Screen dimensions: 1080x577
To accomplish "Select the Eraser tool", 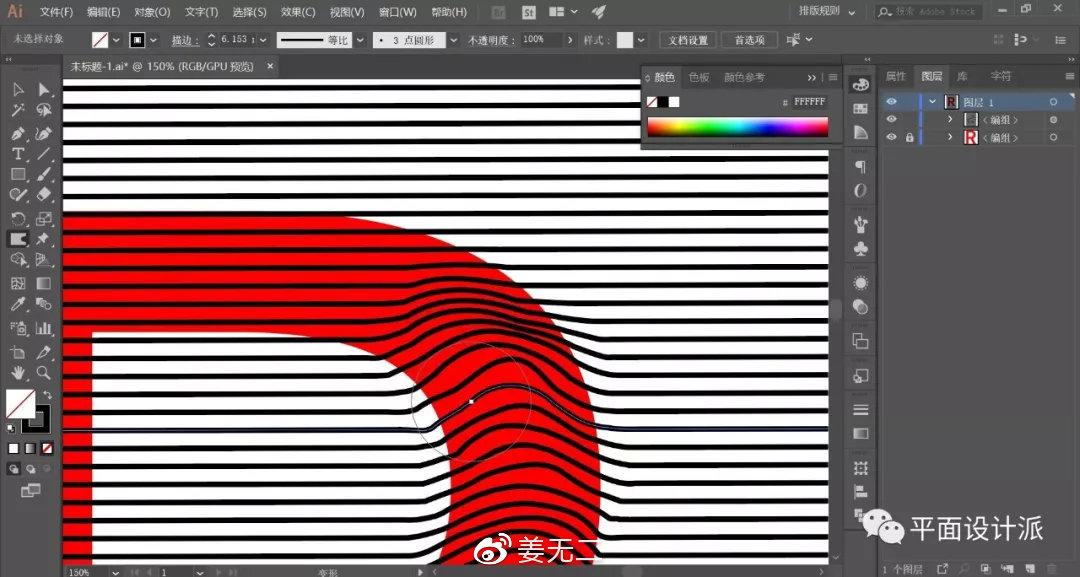I will [43, 194].
